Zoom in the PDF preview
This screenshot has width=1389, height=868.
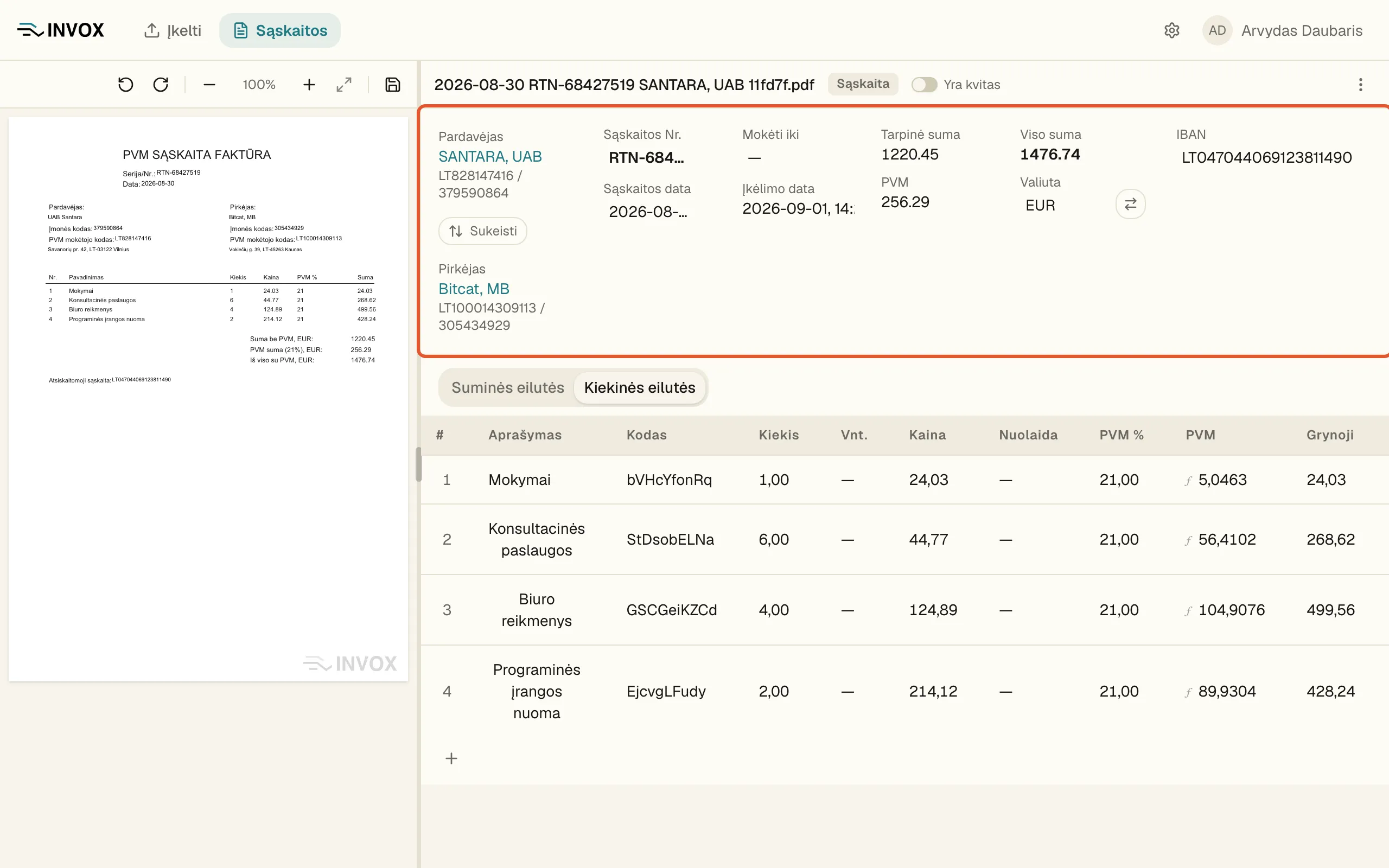coord(309,85)
